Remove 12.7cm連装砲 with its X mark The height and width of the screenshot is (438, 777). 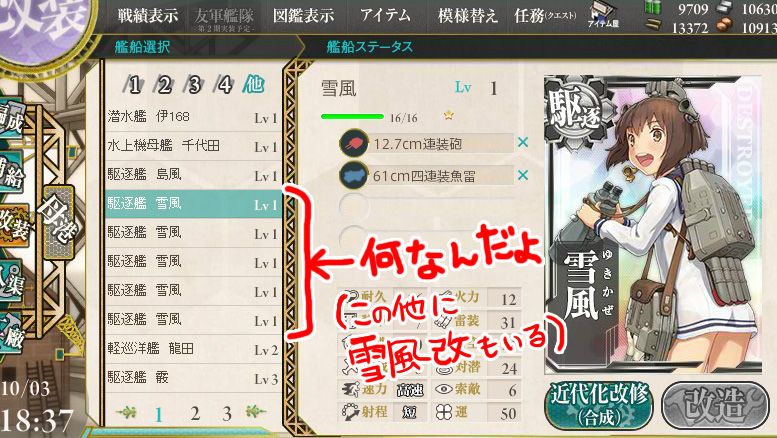(x=522, y=143)
